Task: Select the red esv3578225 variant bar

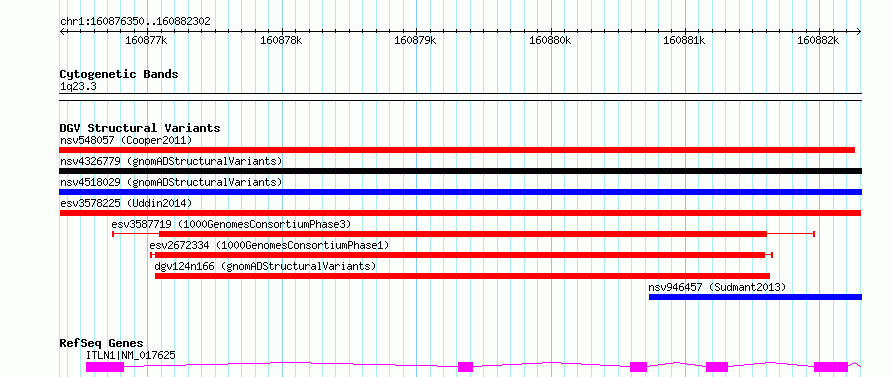Action: coord(460,213)
